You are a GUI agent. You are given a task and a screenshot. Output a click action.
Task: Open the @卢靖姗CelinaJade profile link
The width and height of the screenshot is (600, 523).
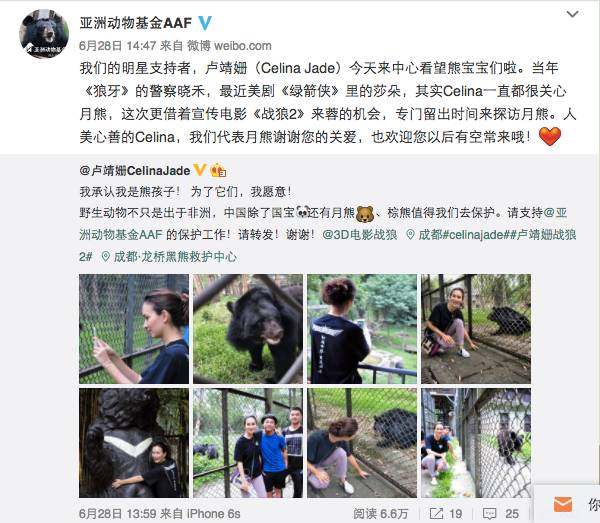[x=135, y=170]
